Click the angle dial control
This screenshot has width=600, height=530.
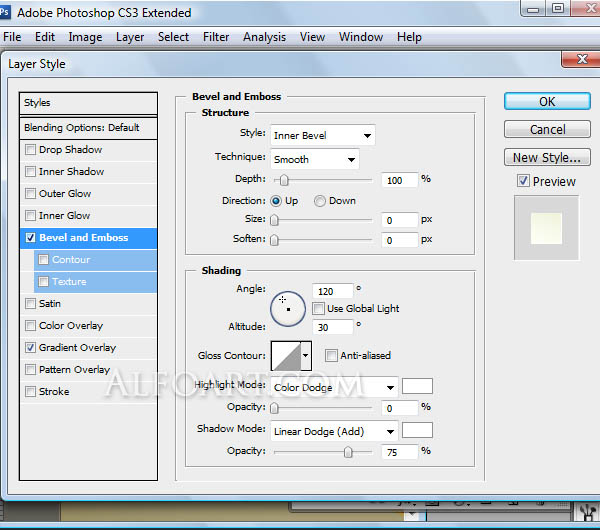pos(288,308)
